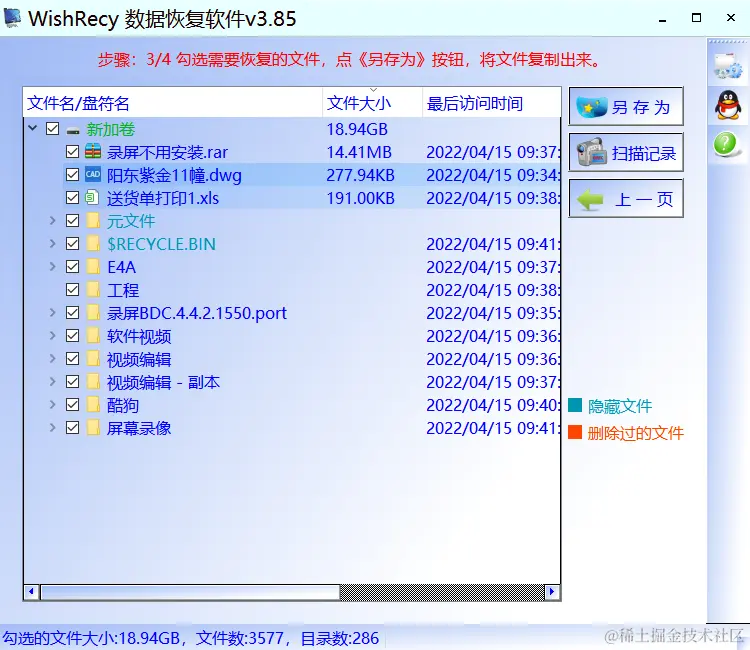Click the 另存为 save-as button
Image resolution: width=750 pixels, height=650 pixels.
point(626,106)
